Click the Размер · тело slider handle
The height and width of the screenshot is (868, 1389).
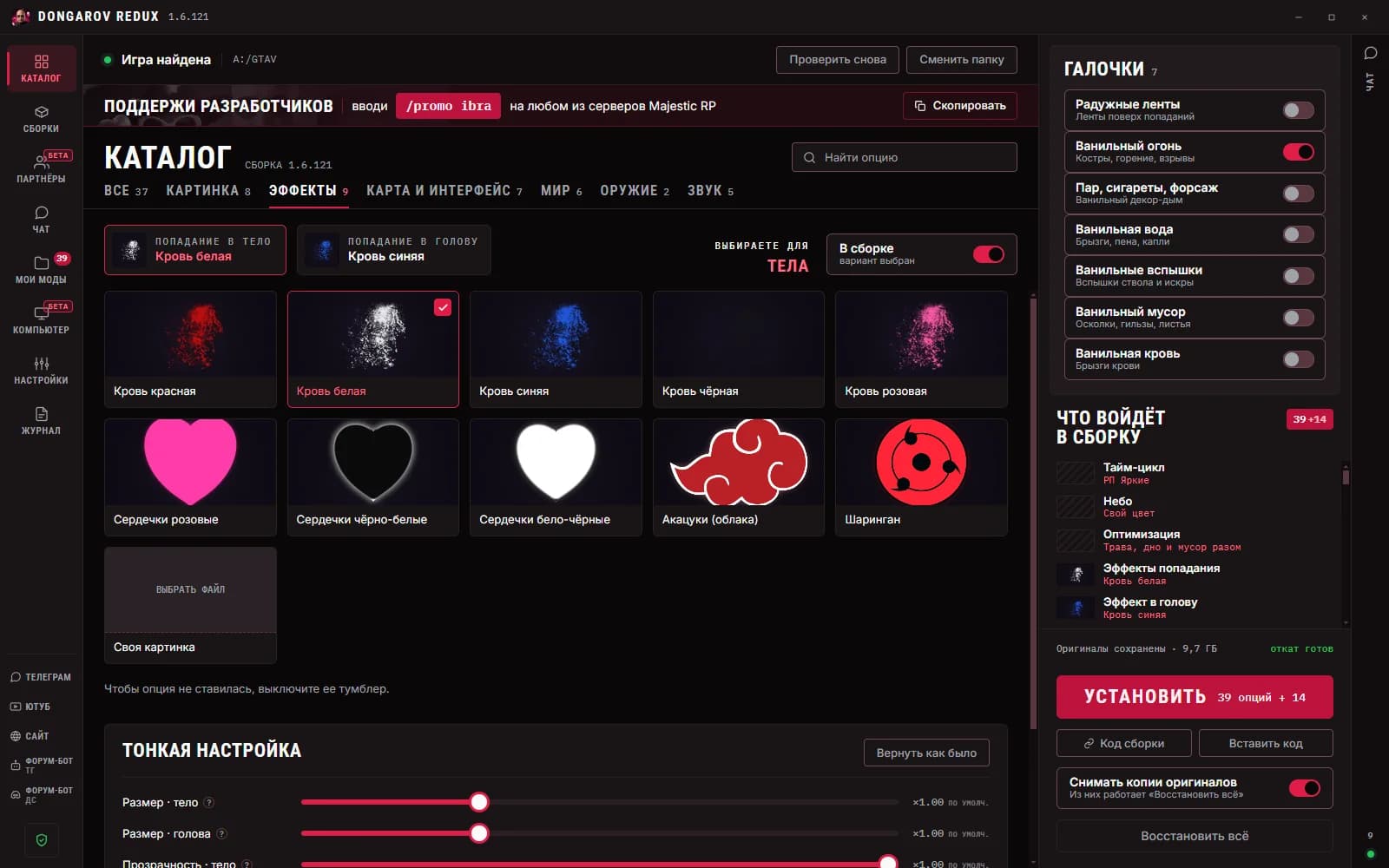point(479,802)
